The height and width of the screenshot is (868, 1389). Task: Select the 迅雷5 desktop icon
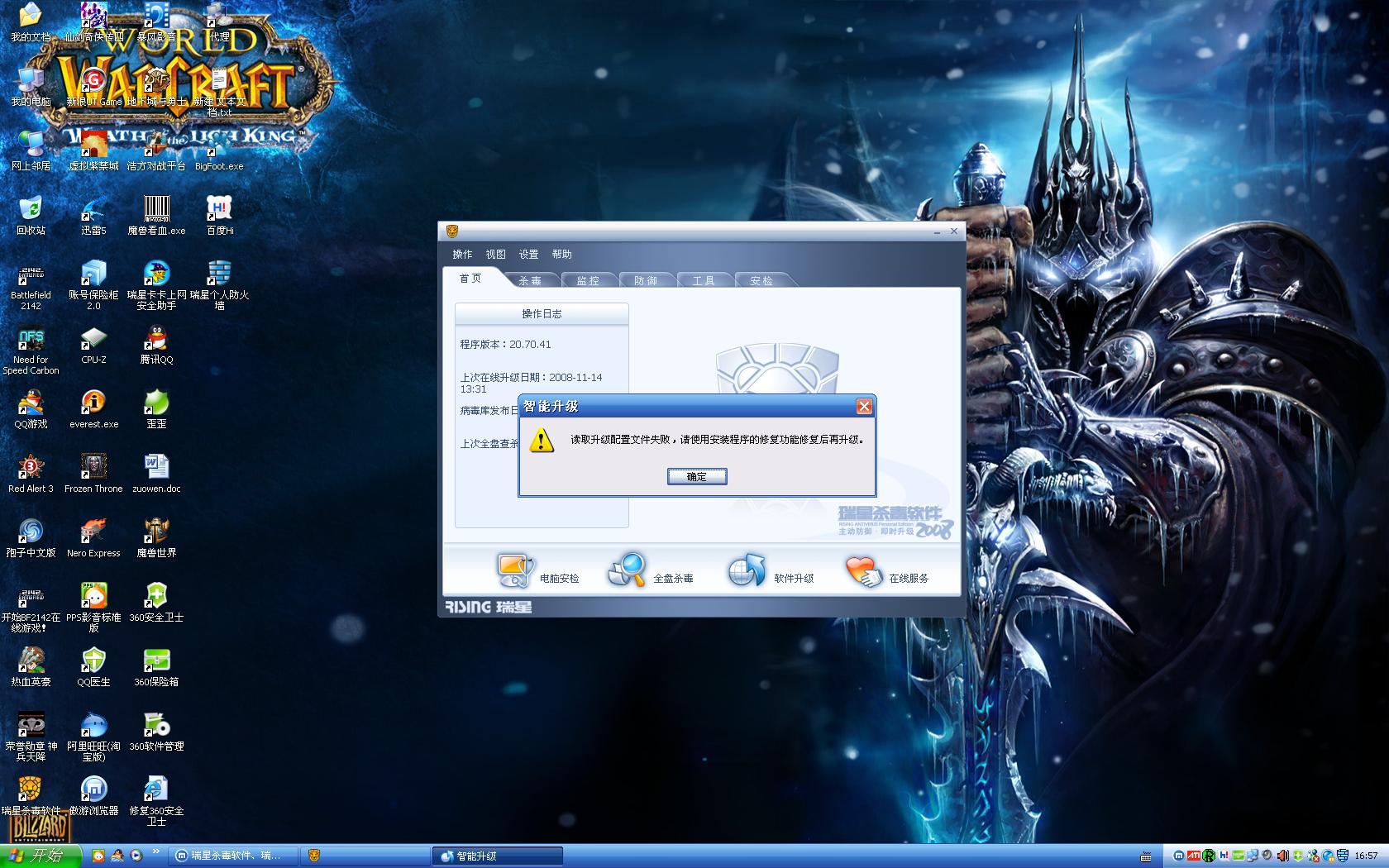[93, 216]
